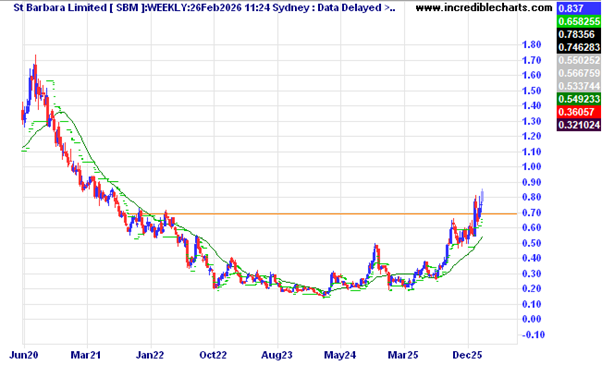Viewport: 602px width, 365px height.
Task: Click the Jan22 date axis label
Action: [150, 355]
